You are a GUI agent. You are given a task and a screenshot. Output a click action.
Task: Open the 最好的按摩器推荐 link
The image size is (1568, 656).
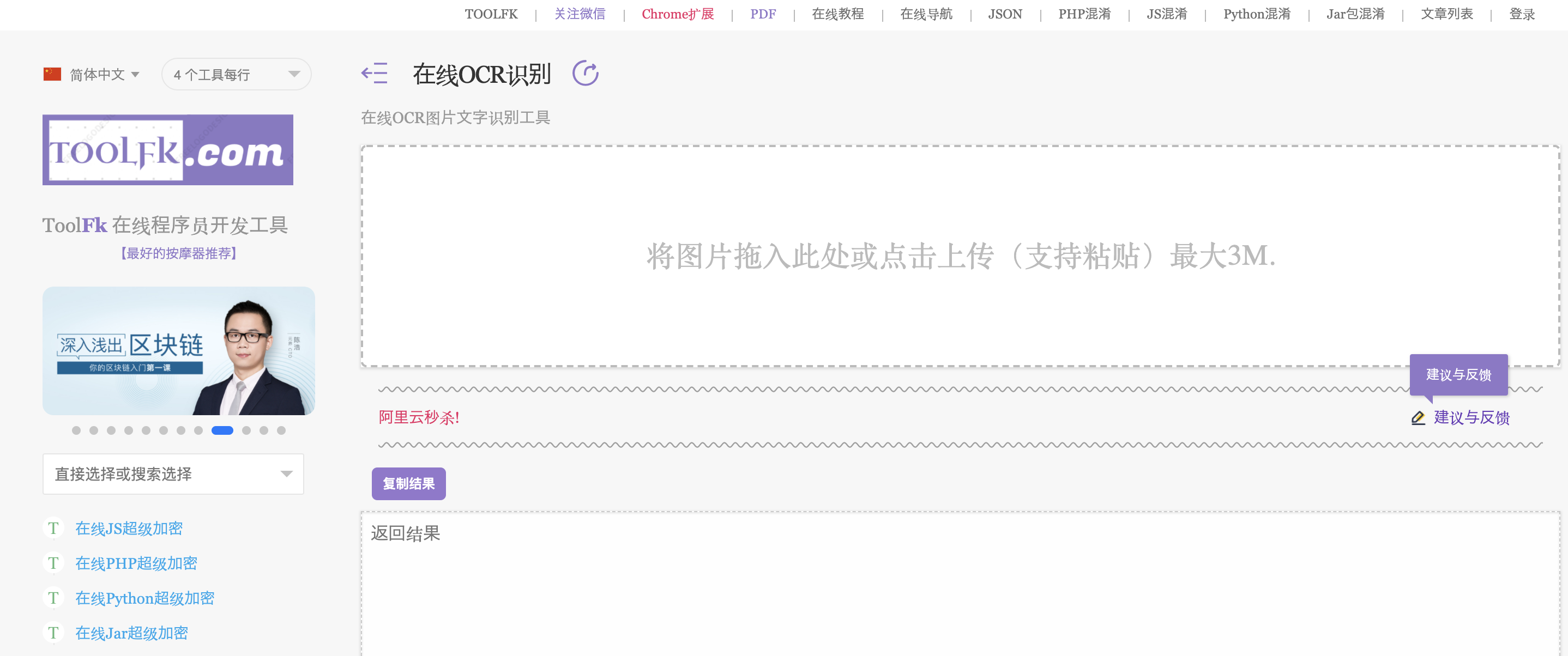pyautogui.click(x=179, y=254)
